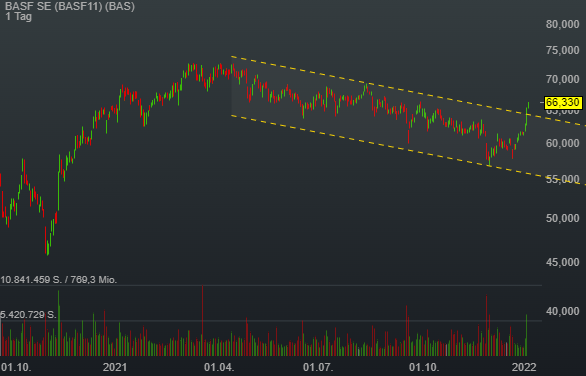Click the 2021 date axis label
This screenshot has height=376, width=586.
[x=115, y=367]
